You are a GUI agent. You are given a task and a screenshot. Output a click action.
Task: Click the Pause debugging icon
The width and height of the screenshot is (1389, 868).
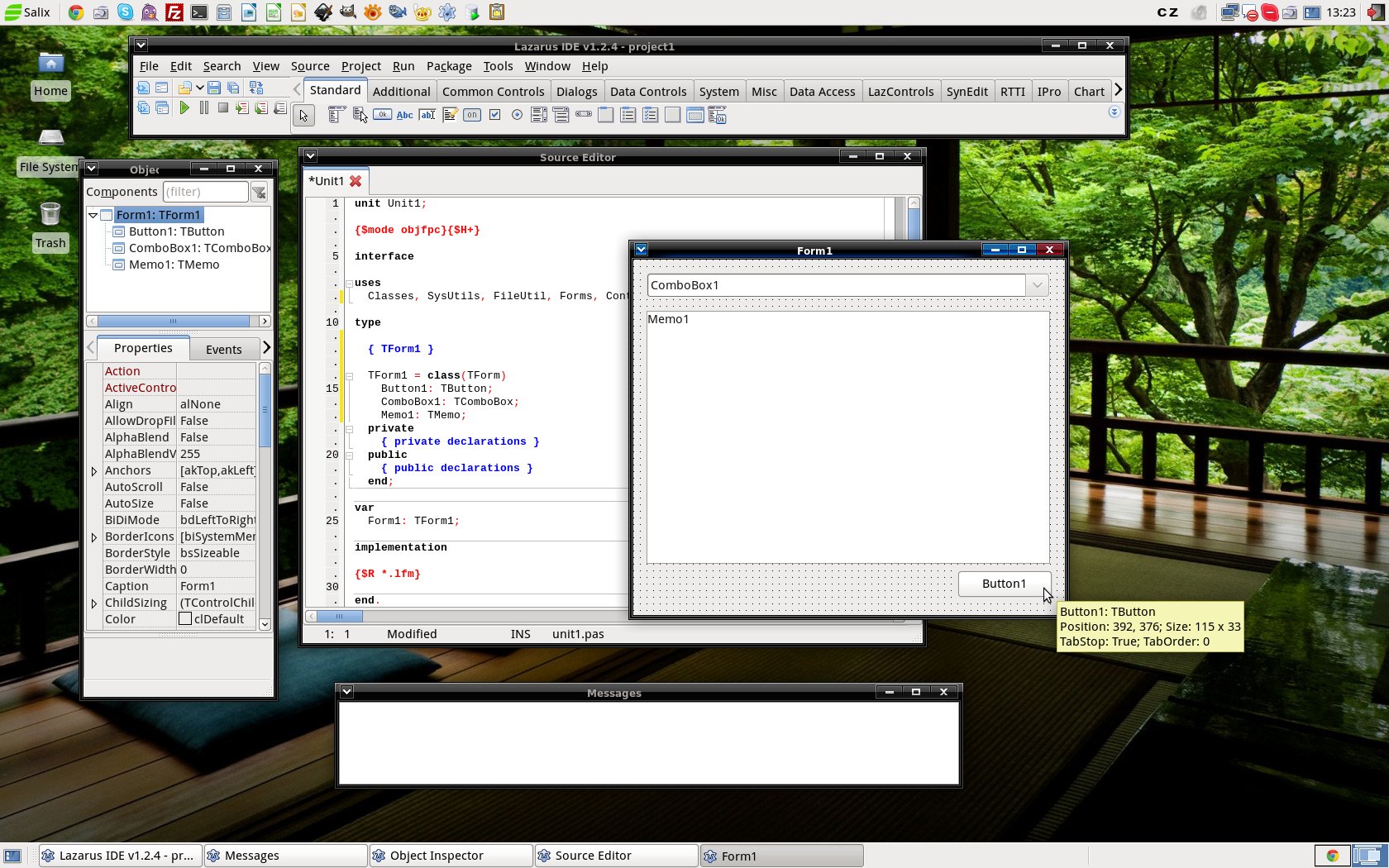[203, 107]
